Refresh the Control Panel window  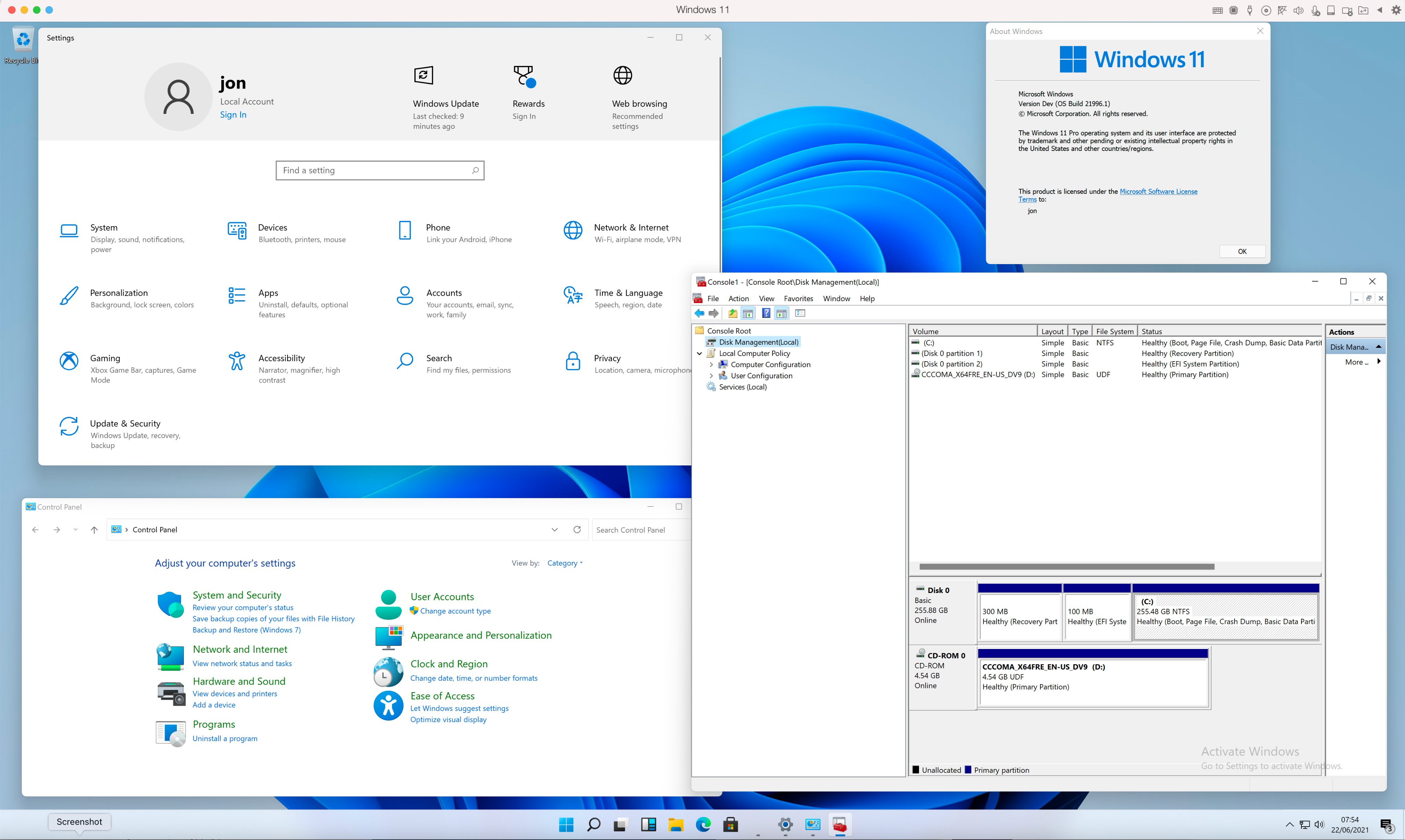click(x=577, y=530)
